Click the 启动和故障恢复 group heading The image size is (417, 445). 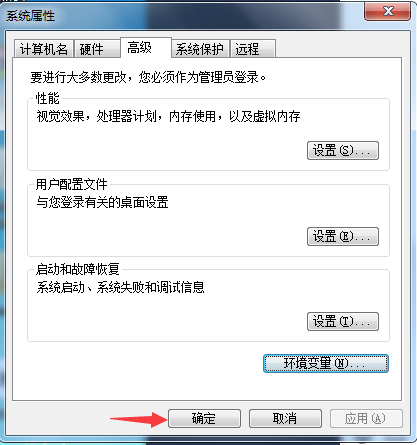click(78, 269)
